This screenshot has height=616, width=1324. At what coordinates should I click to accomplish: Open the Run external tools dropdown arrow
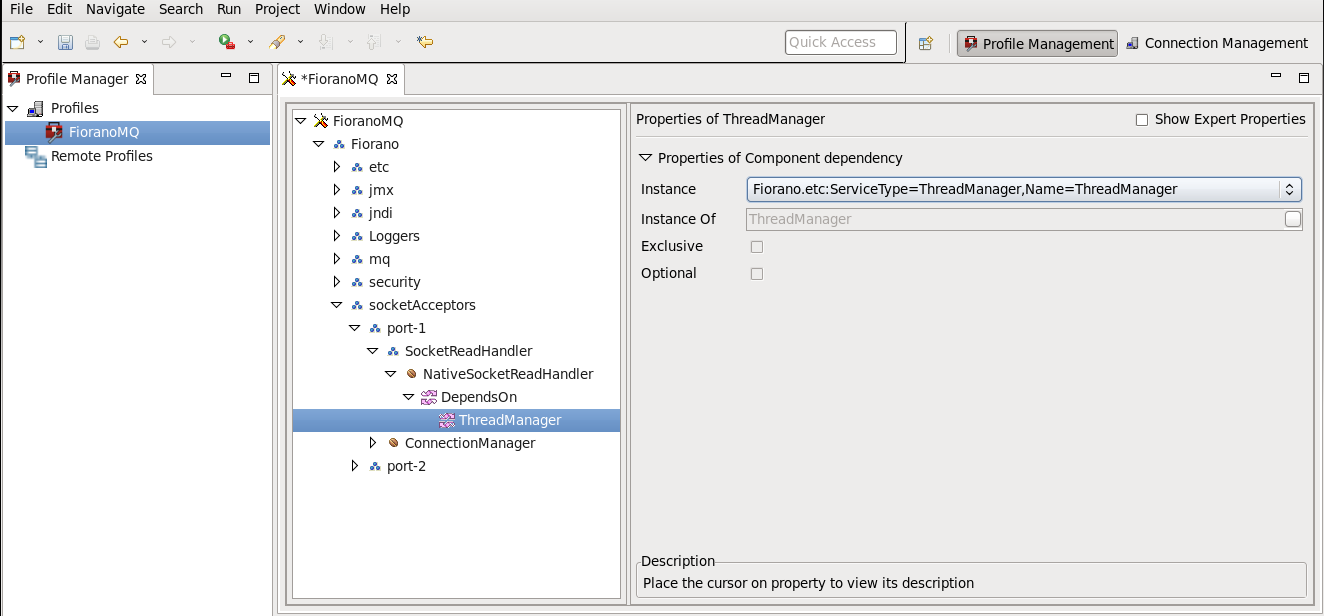pos(250,42)
